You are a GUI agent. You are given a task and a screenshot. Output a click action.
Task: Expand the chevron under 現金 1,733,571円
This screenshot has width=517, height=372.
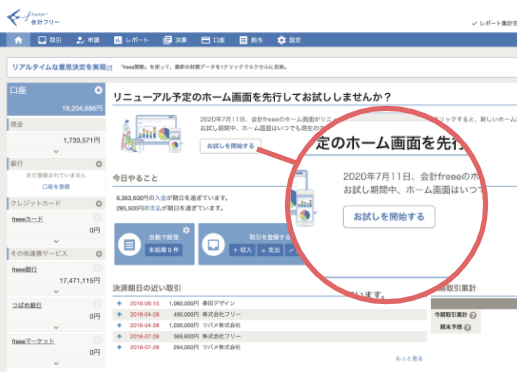(x=56, y=152)
